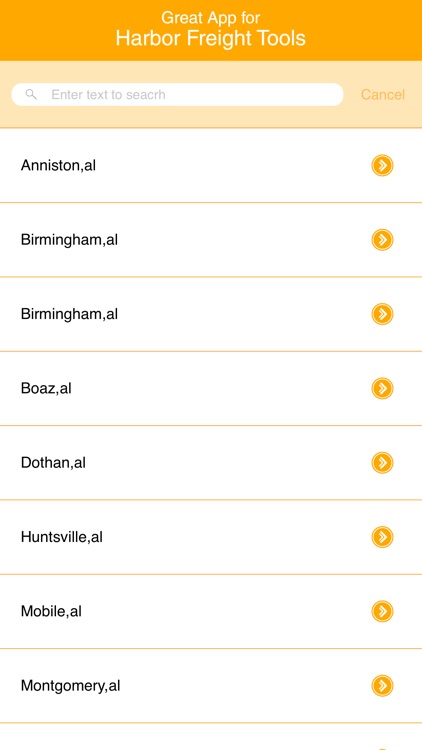Viewport: 422px width, 750px height.
Task: Click the Harbor Freight Tools header title
Action: coord(211,39)
